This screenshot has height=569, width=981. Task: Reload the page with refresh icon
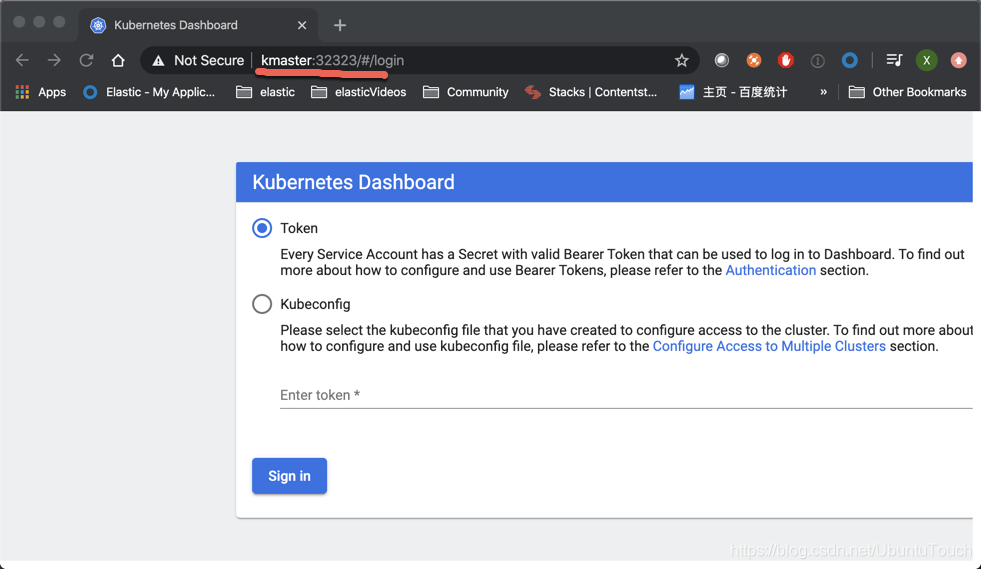86,61
